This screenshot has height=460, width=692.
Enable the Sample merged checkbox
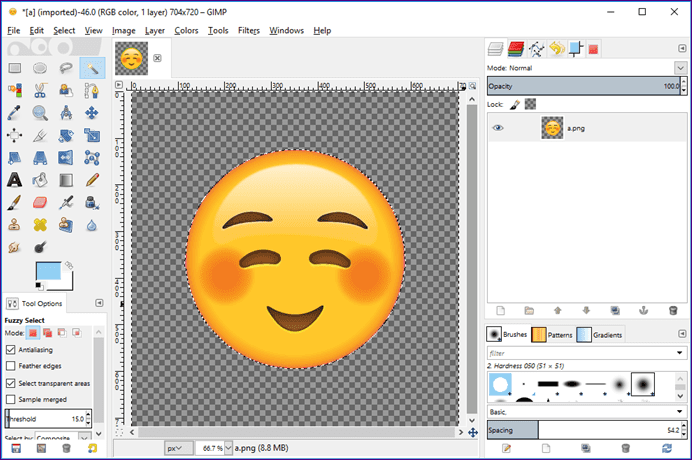click(x=11, y=400)
